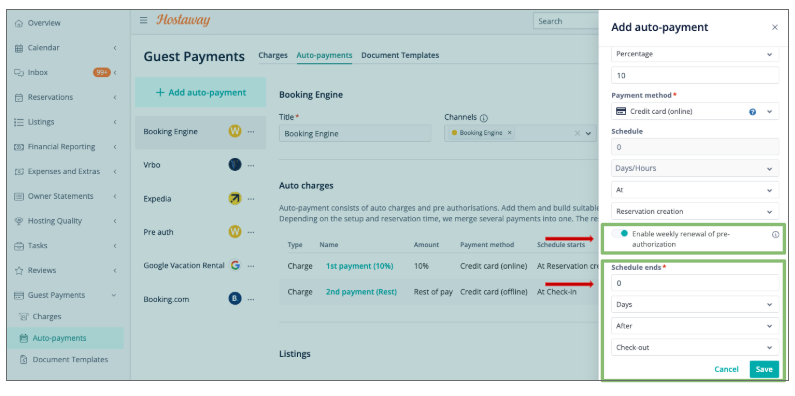The width and height of the screenshot is (795, 396).
Task: Collapse the Guest Payments sidebar section
Action: pyautogui.click(x=114, y=295)
